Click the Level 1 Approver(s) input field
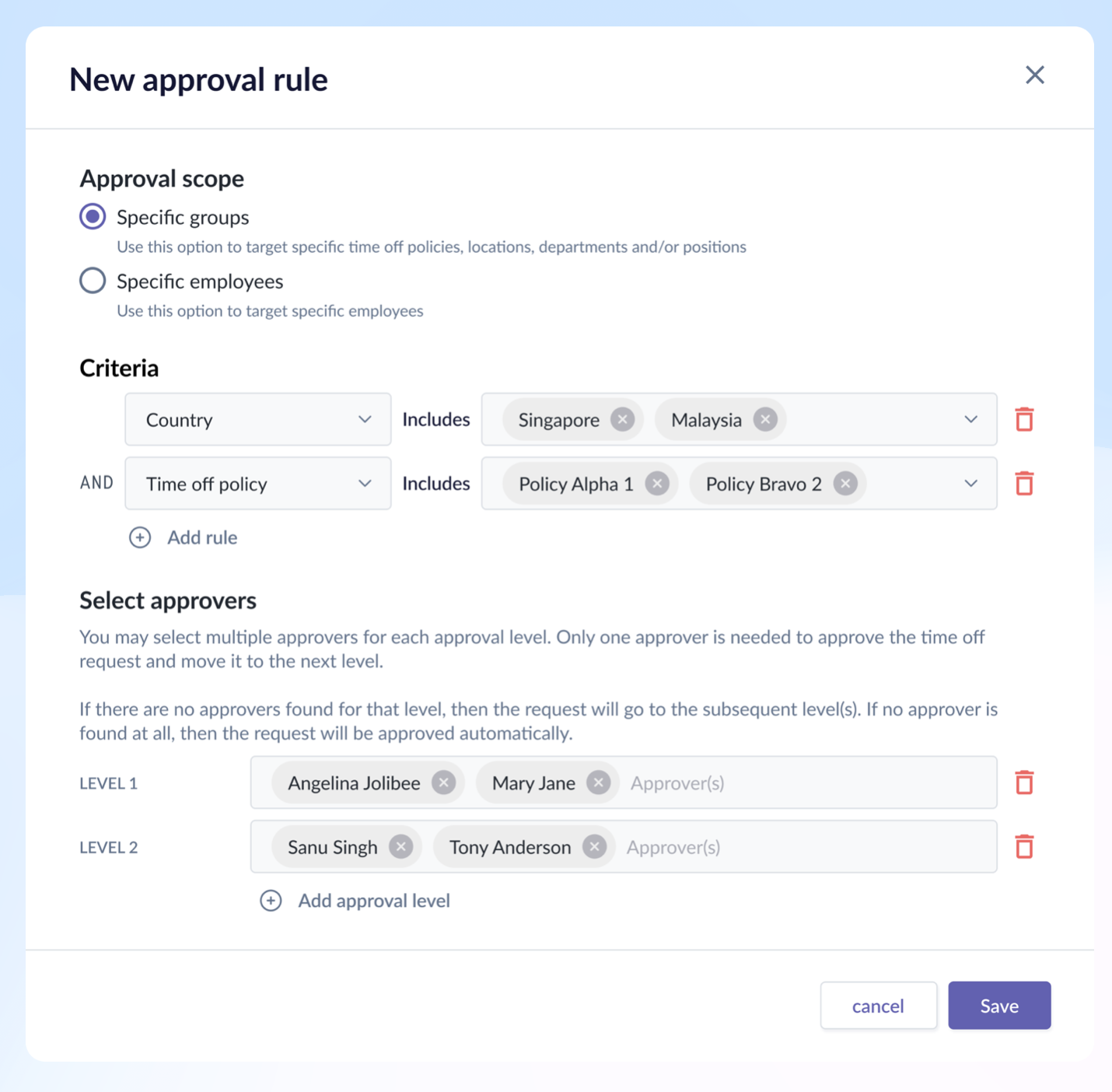The width and height of the screenshot is (1112, 1092). pyautogui.click(x=700, y=782)
